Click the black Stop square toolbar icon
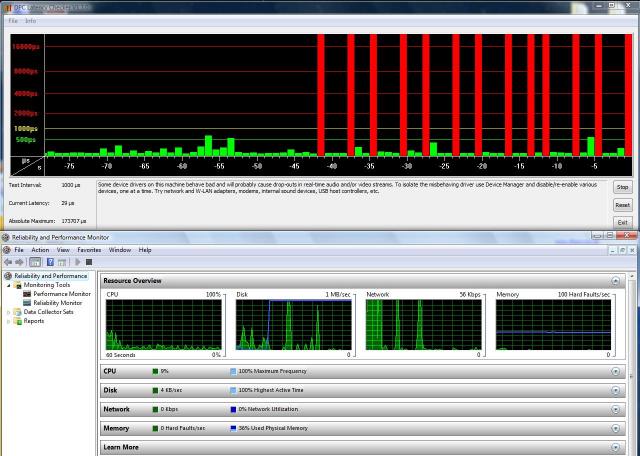The height and width of the screenshot is (456, 640). (x=89, y=262)
